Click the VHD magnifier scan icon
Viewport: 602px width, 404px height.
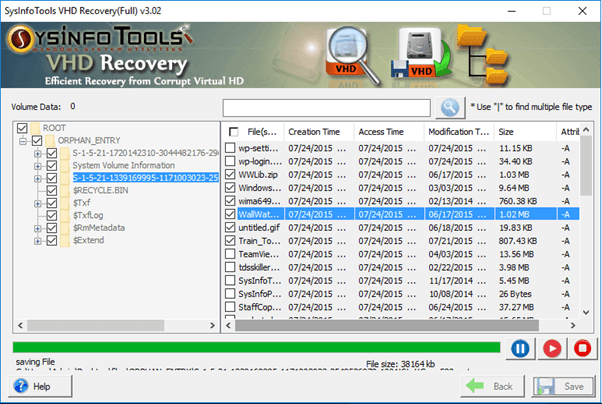tap(352, 56)
